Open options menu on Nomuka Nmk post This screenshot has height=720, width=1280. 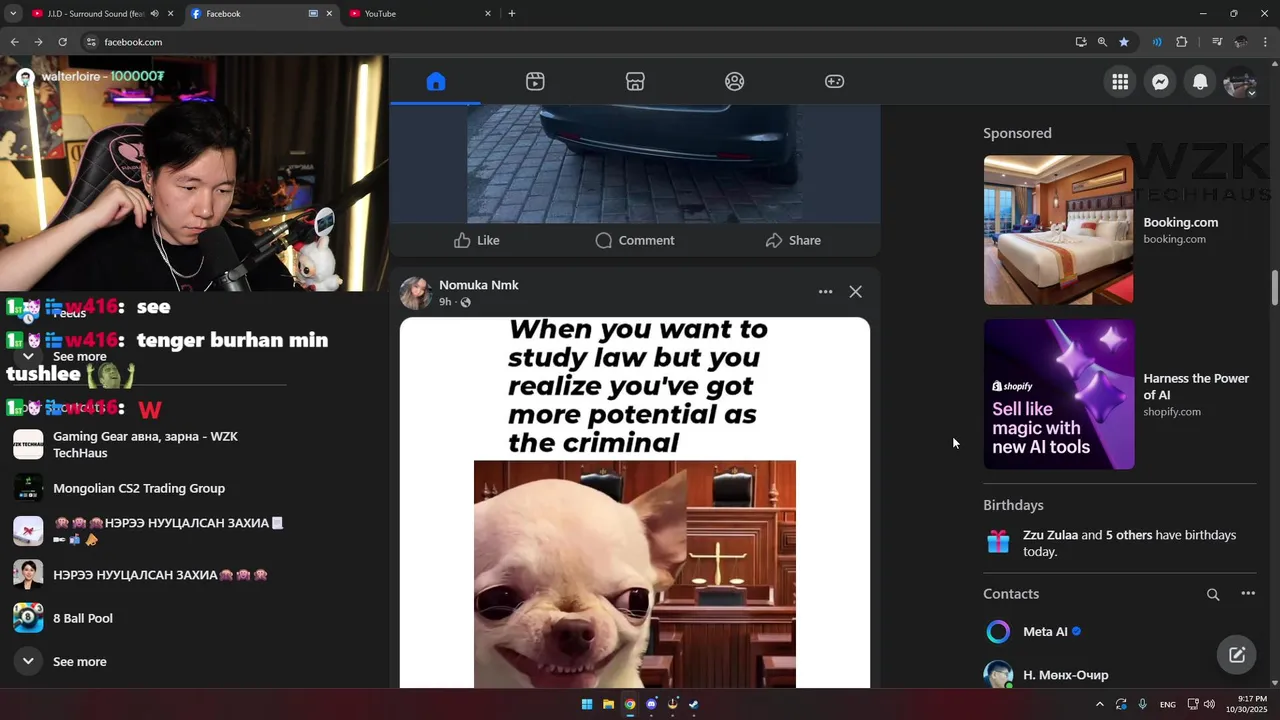coord(825,292)
